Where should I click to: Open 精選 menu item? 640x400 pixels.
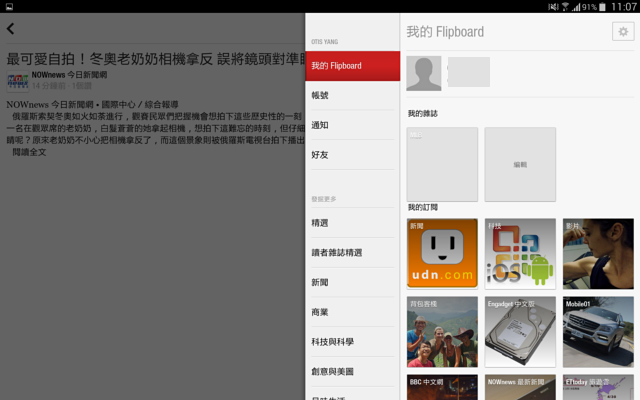[x=353, y=223]
